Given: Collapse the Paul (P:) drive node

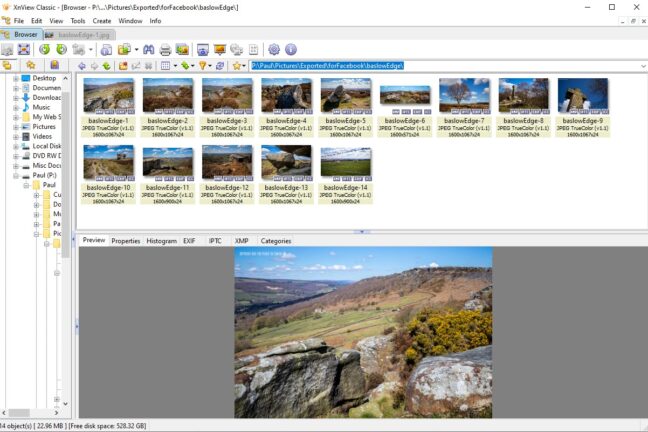Looking at the screenshot, I should tap(16, 175).
